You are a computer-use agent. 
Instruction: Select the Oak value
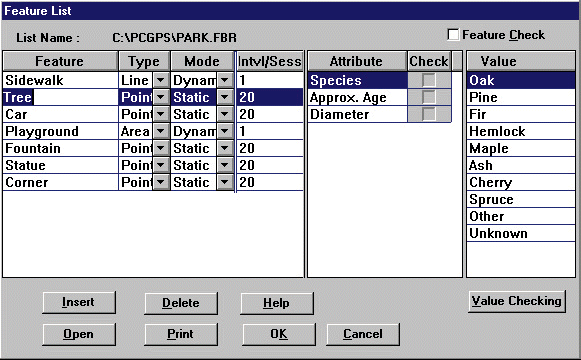pyautogui.click(x=521, y=80)
